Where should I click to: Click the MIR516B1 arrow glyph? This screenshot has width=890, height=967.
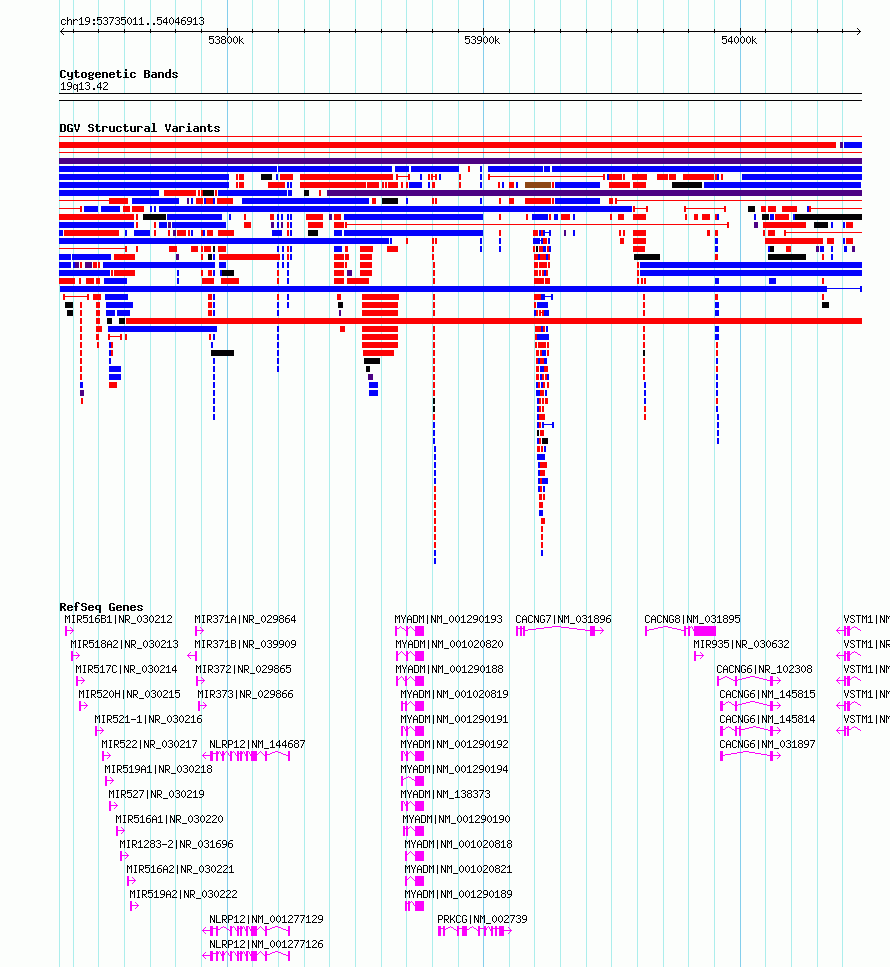(69, 631)
